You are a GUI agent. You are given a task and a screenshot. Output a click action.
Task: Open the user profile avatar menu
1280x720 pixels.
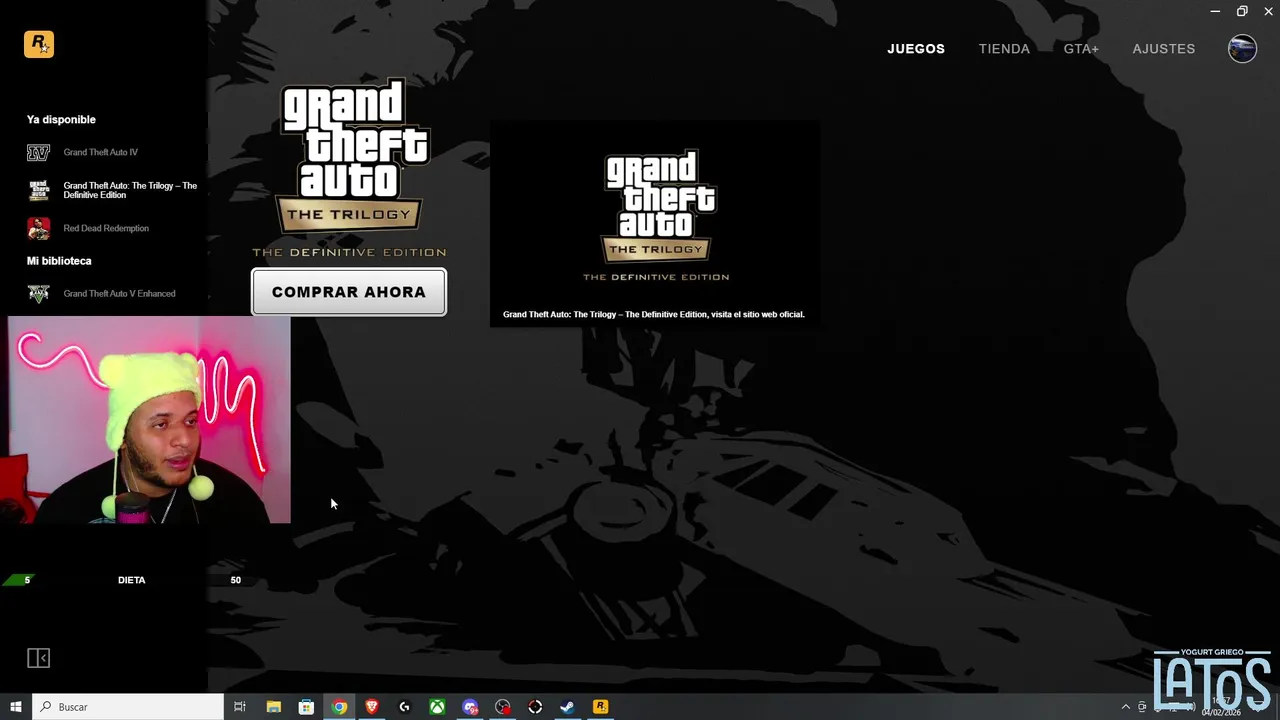point(1242,48)
